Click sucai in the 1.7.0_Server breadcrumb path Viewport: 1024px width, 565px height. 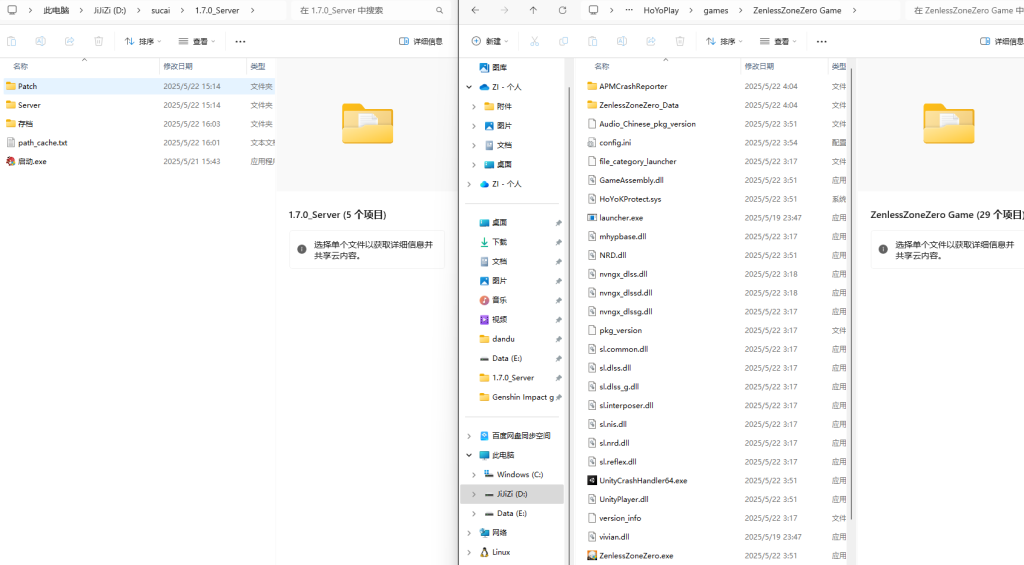(x=161, y=10)
